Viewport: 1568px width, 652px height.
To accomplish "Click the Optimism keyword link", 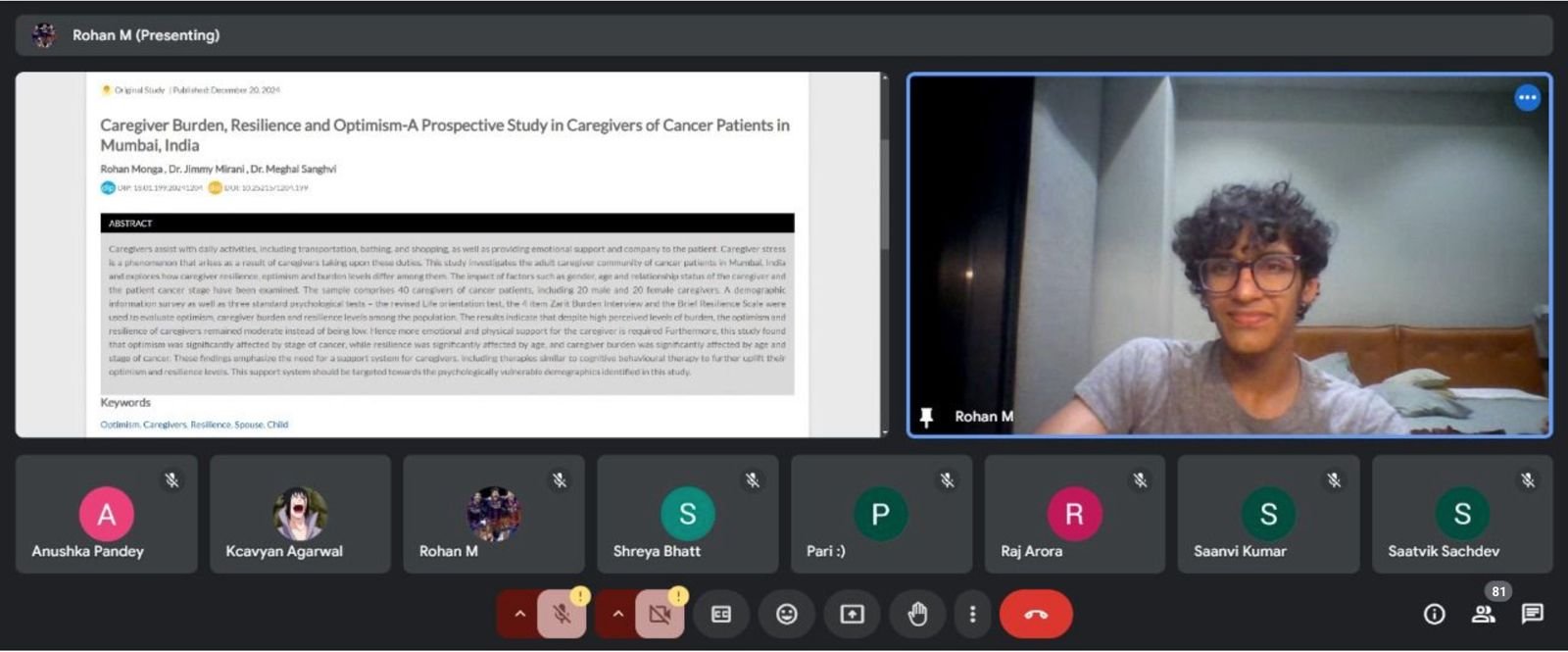I will [x=120, y=425].
